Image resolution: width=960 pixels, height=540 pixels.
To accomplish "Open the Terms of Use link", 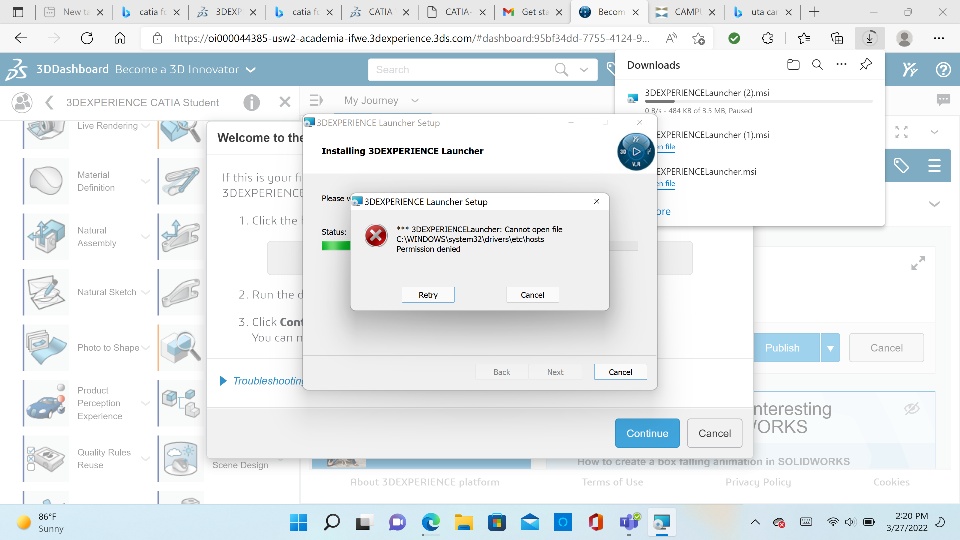I will coord(612,482).
